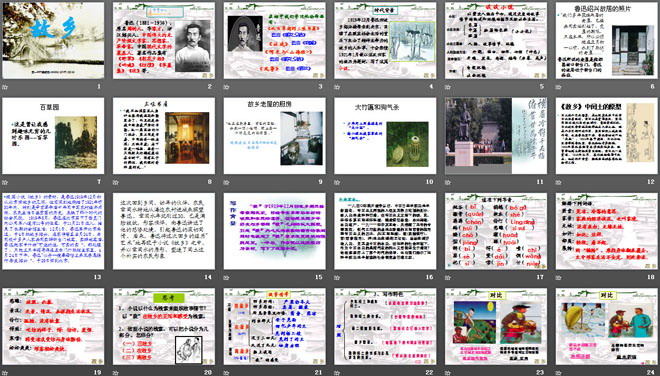Click the animation star below slide 23

click(448, 373)
